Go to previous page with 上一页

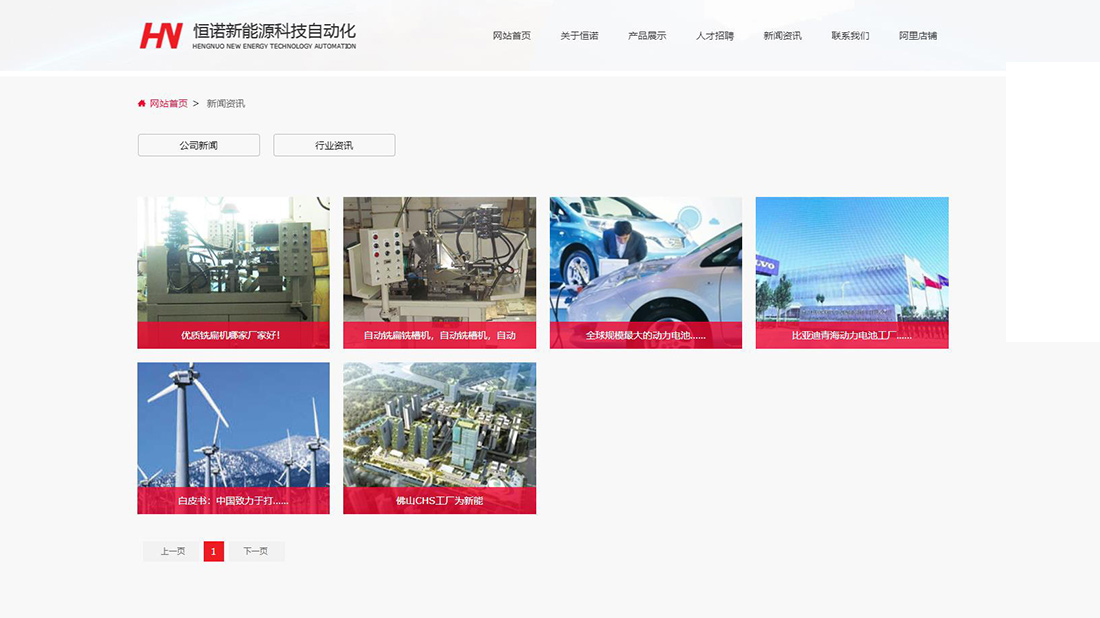173,551
